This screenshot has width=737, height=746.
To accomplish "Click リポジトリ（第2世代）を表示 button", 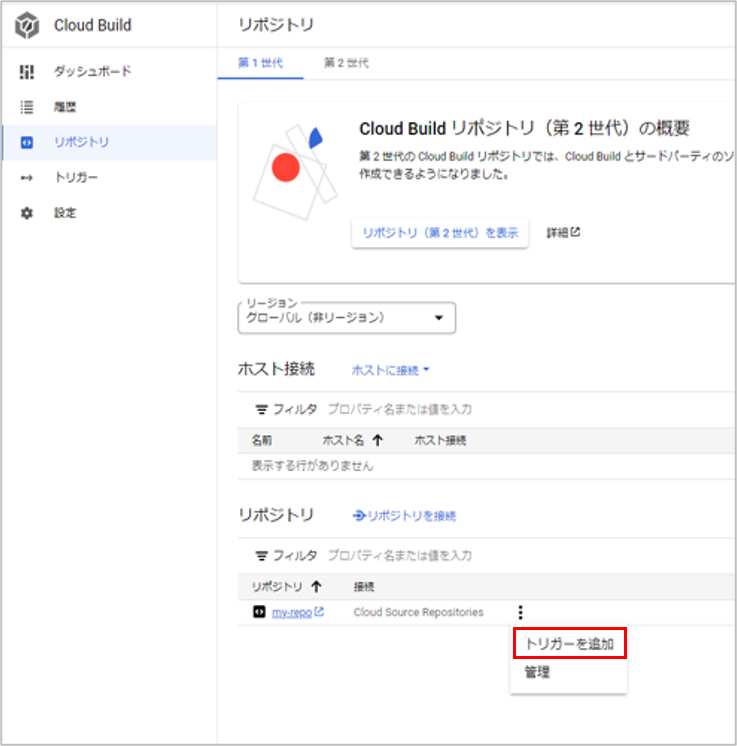I will coord(440,232).
